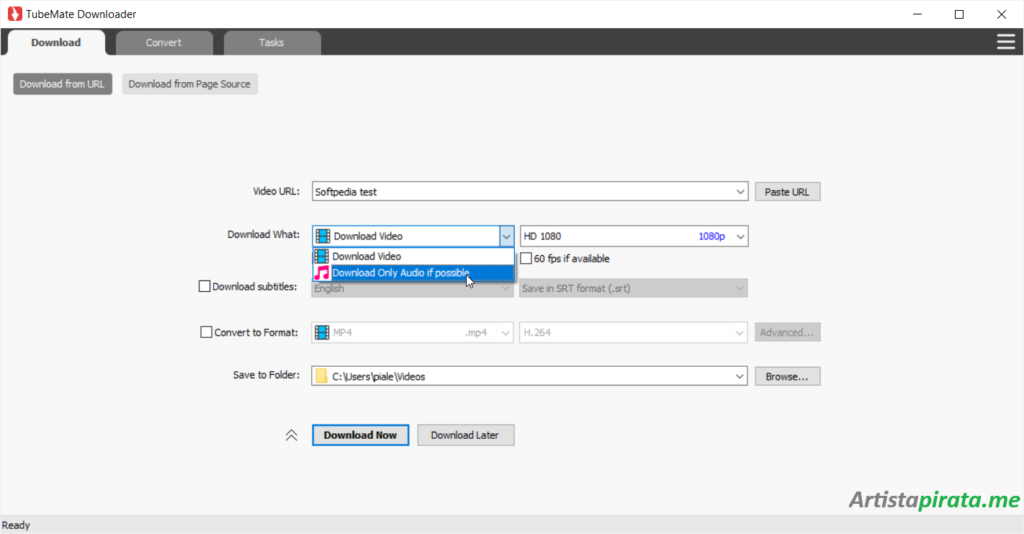The width and height of the screenshot is (1024, 534).
Task: Minimize the TubeMate window
Action: click(918, 14)
